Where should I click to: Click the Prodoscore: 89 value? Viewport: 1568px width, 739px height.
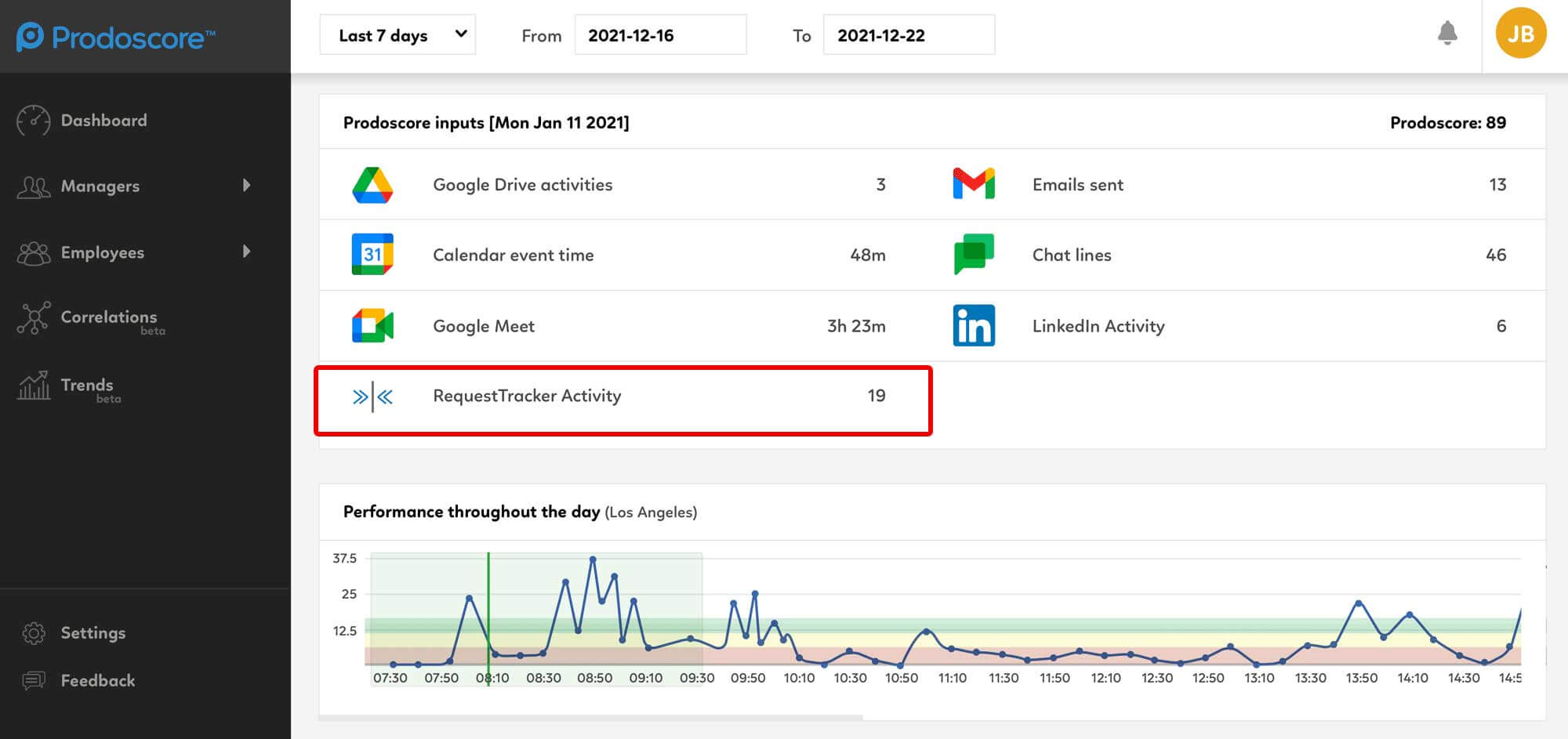pos(1448,122)
